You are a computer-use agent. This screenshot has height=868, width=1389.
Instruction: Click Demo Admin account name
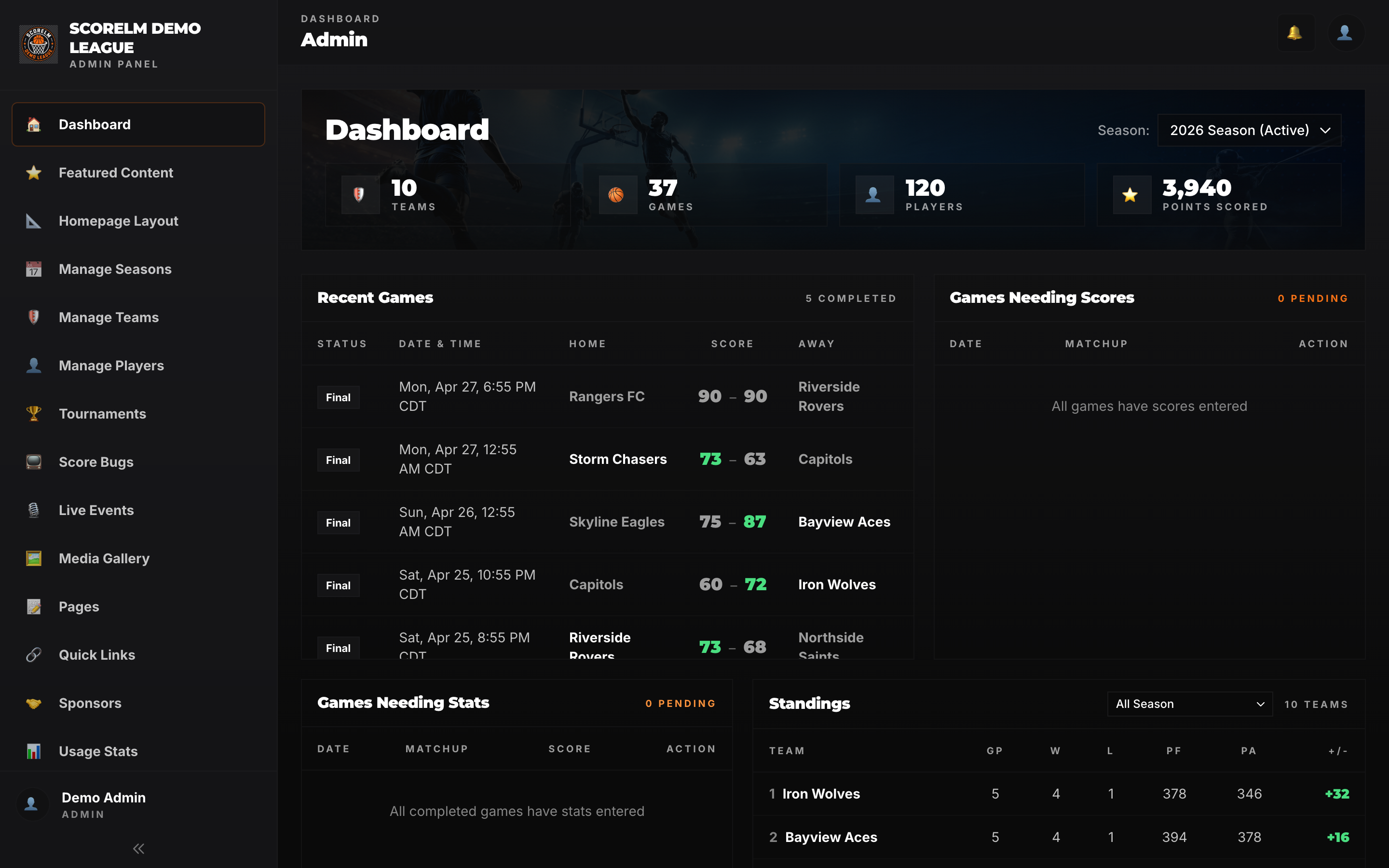click(x=103, y=798)
